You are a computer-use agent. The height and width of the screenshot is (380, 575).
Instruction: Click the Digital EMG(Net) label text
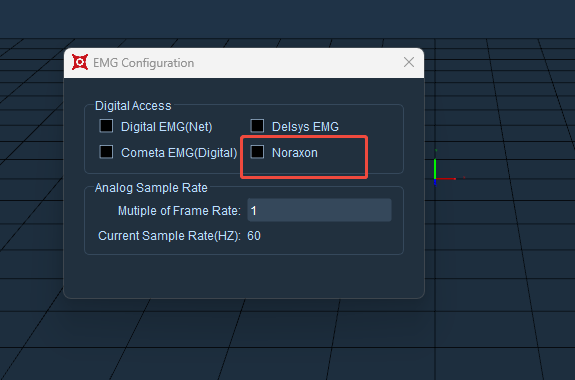coord(166,127)
